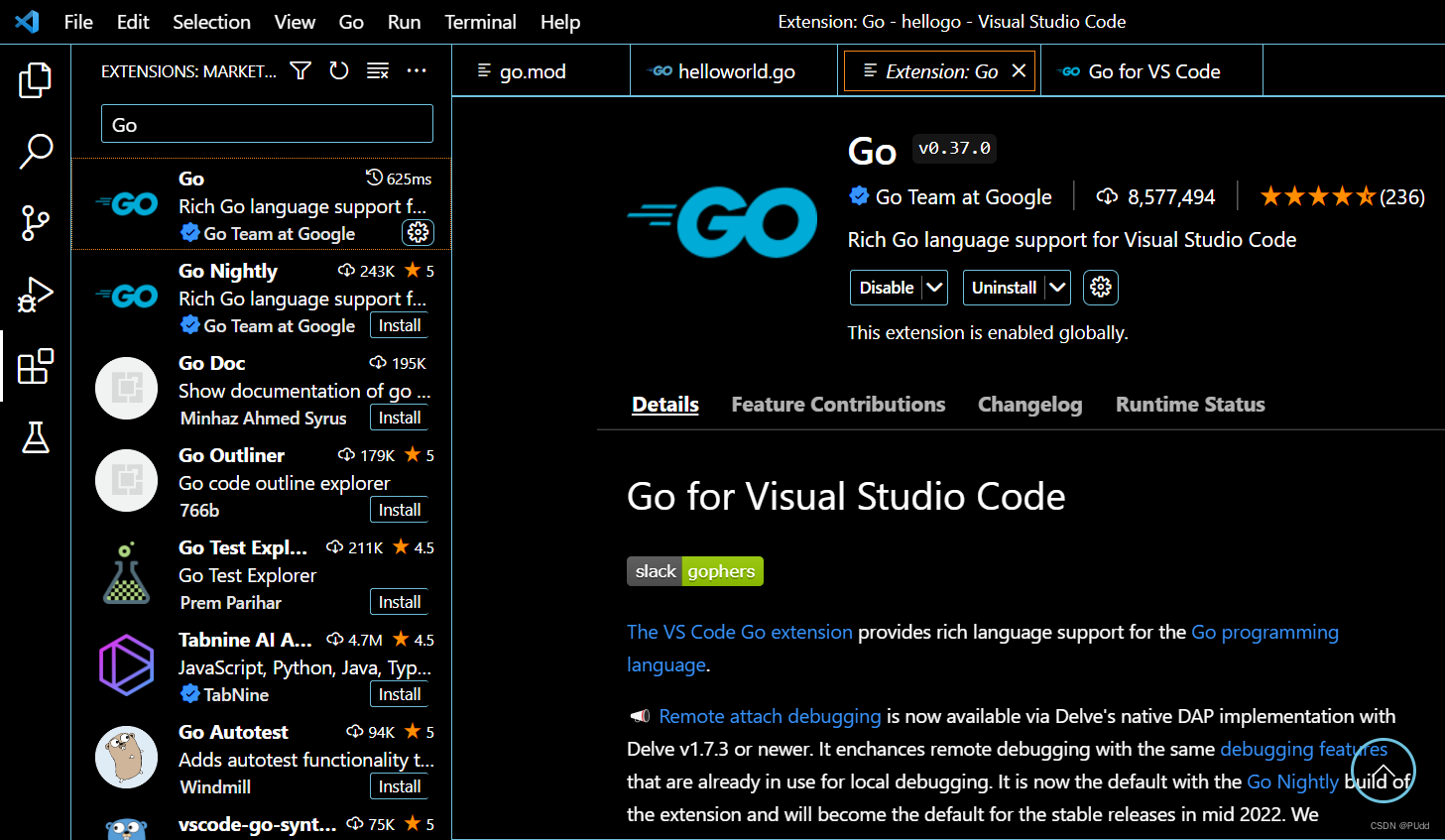Install the Tabnine AI extension
The image size is (1445, 840).
coord(400,694)
